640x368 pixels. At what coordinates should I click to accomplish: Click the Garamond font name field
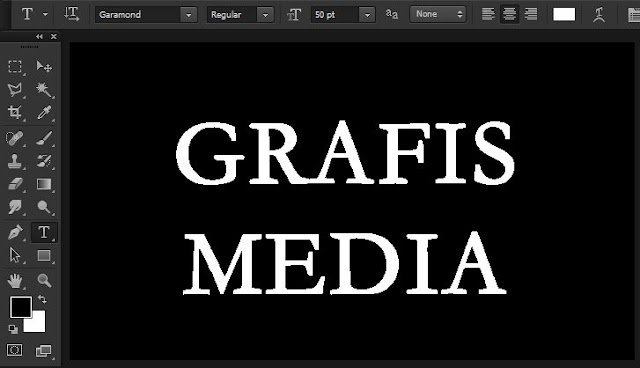click(138, 15)
